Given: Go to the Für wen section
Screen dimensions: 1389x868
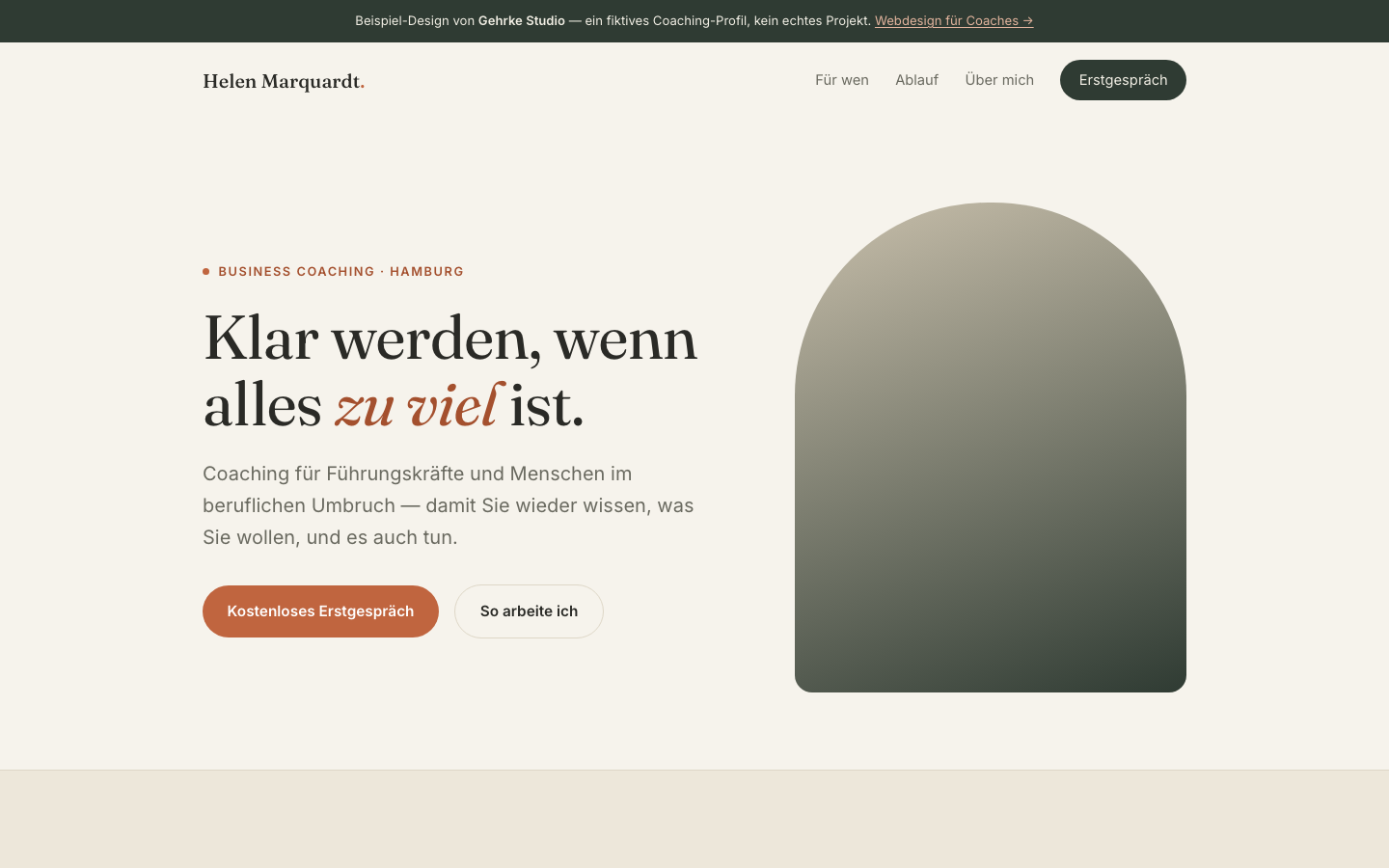Looking at the screenshot, I should coord(842,80).
